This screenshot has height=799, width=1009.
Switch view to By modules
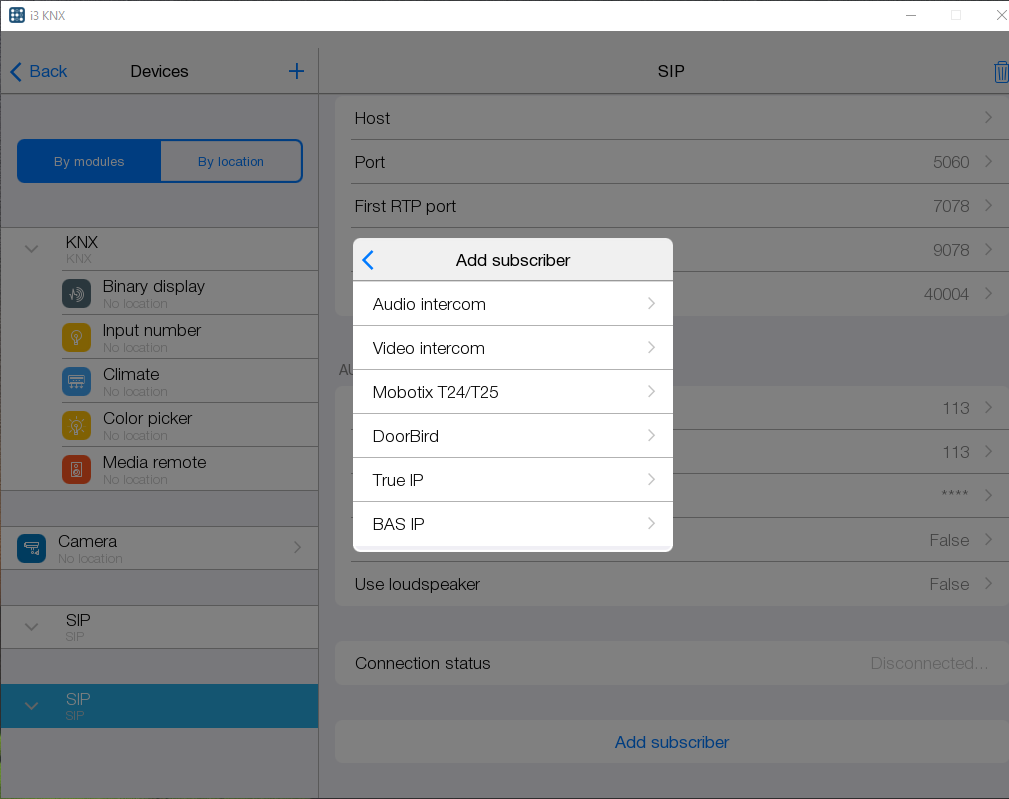click(x=89, y=161)
